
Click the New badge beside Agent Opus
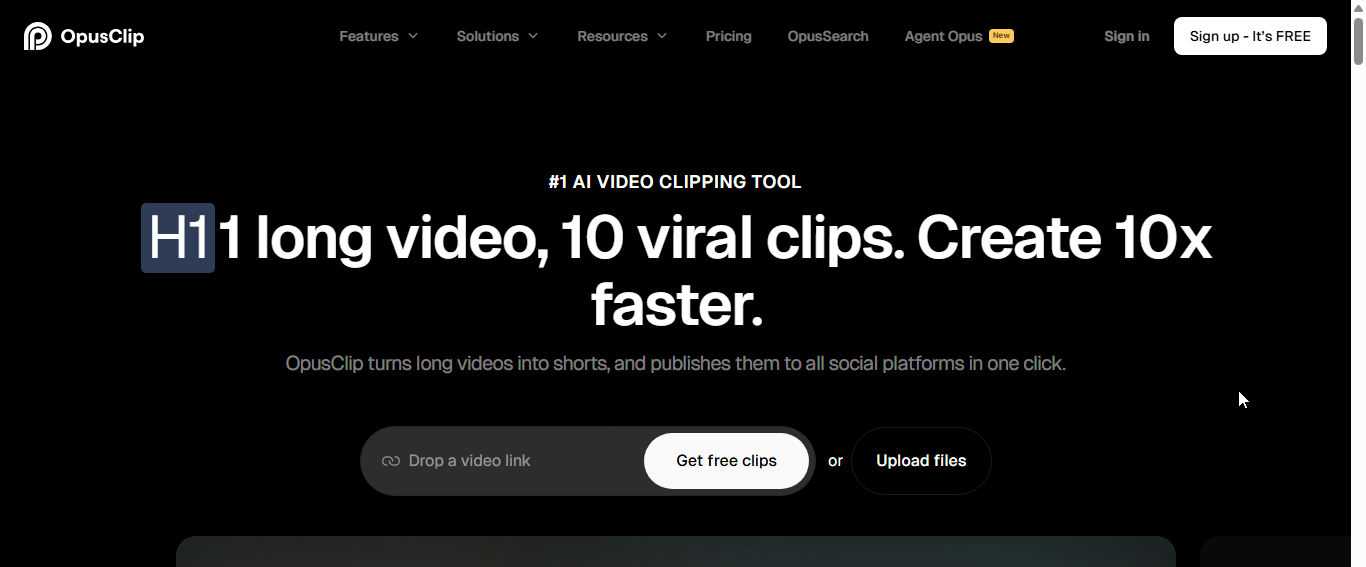click(1001, 36)
